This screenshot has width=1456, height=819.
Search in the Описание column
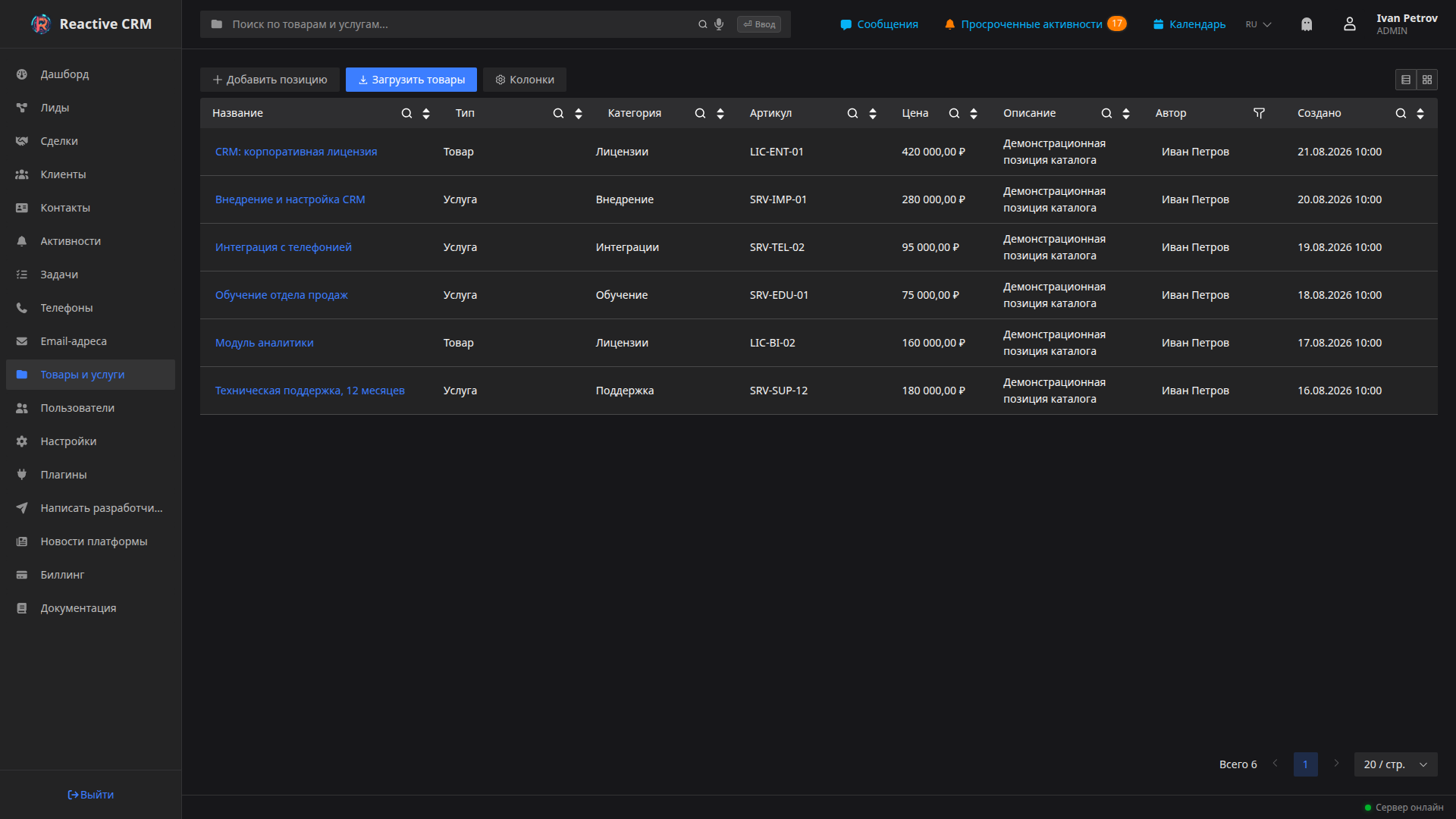[1106, 113]
